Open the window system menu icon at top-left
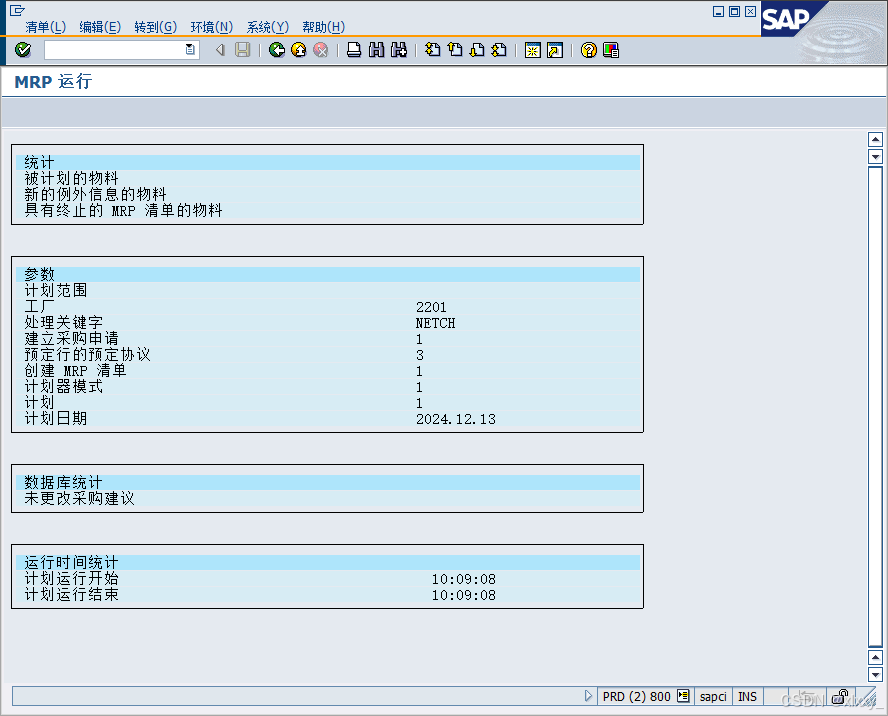The width and height of the screenshot is (888, 716). (x=18, y=10)
